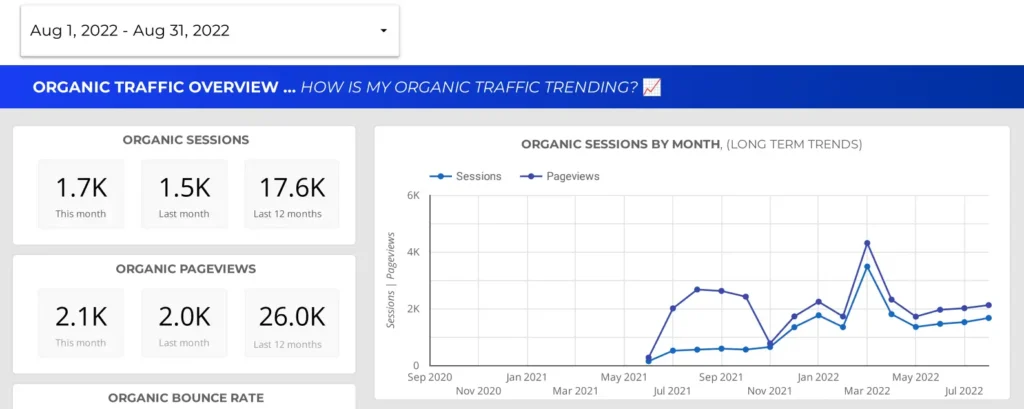1024x409 pixels.
Task: Click the chart emoji in header
Action: (x=652, y=88)
